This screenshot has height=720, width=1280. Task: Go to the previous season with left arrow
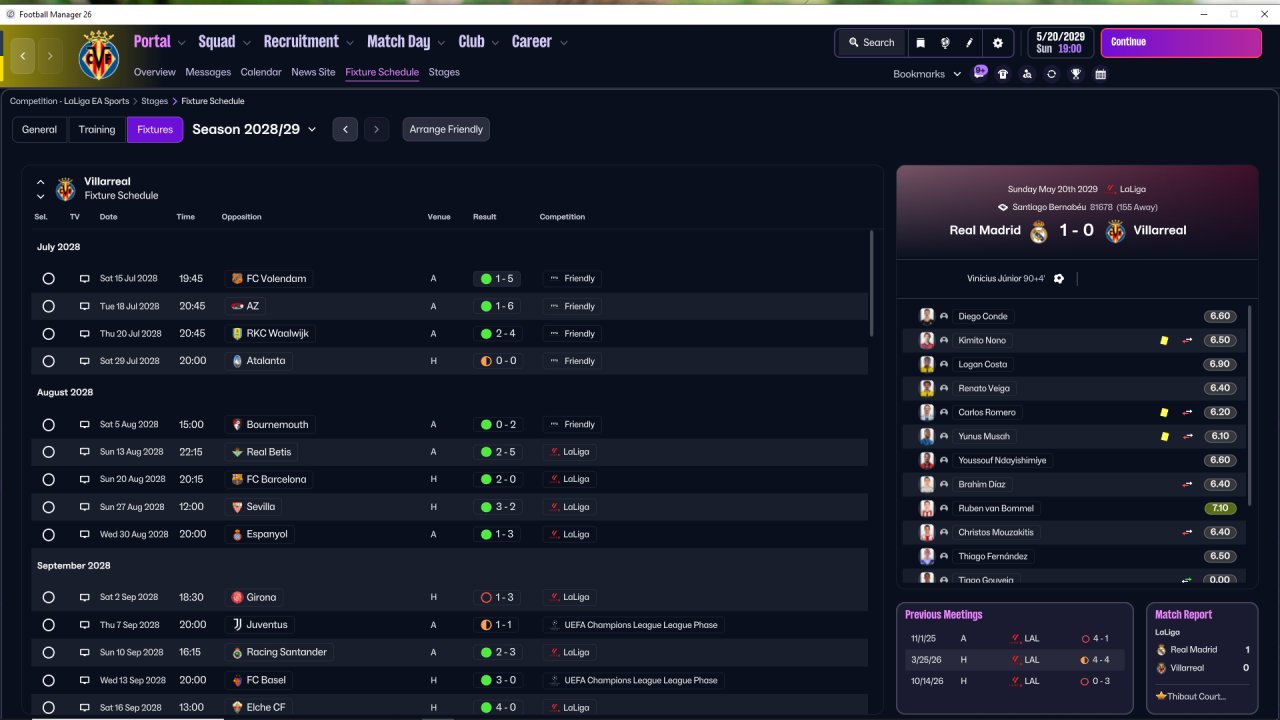(x=345, y=129)
